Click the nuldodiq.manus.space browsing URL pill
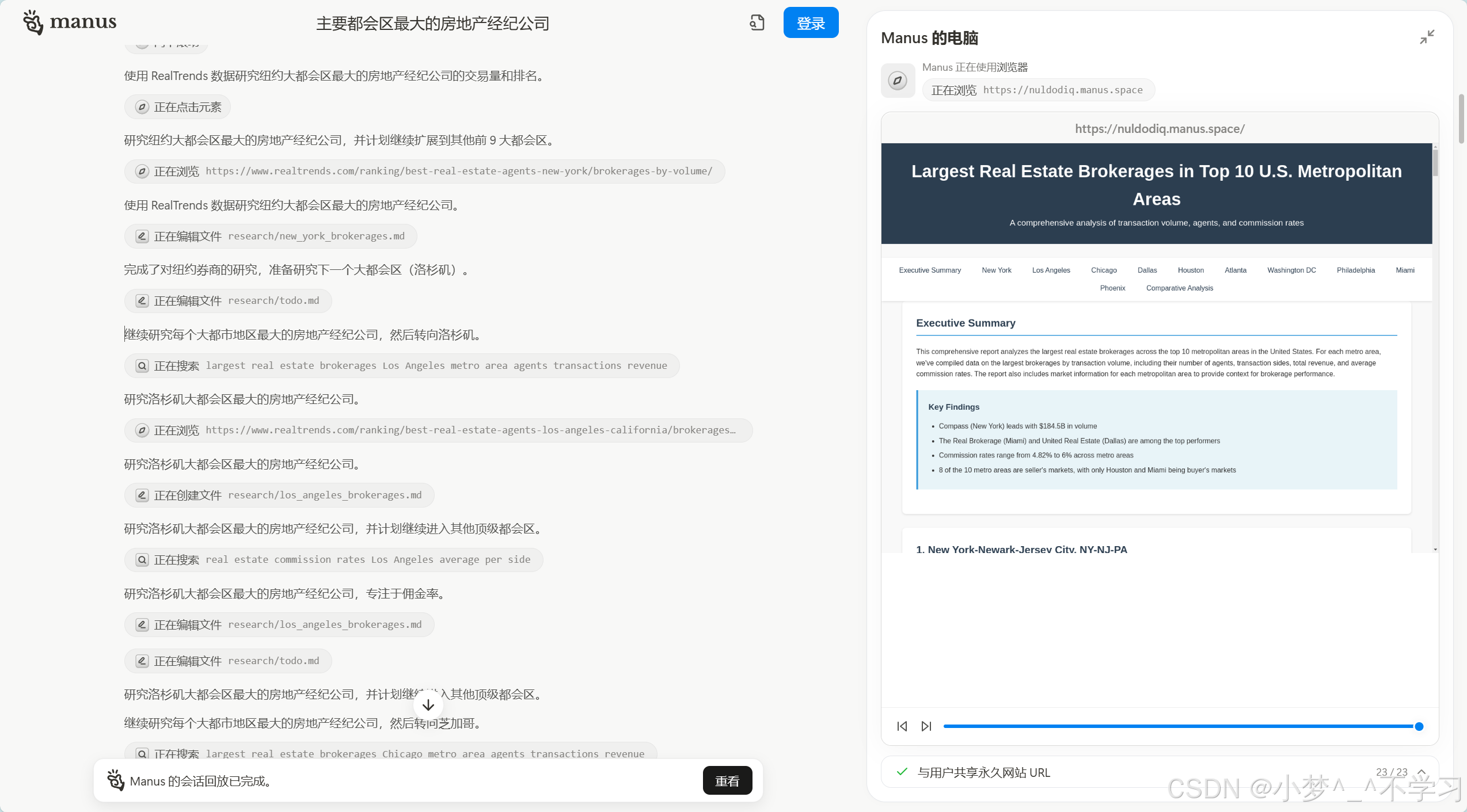This screenshot has height=812, width=1467. click(x=1037, y=90)
